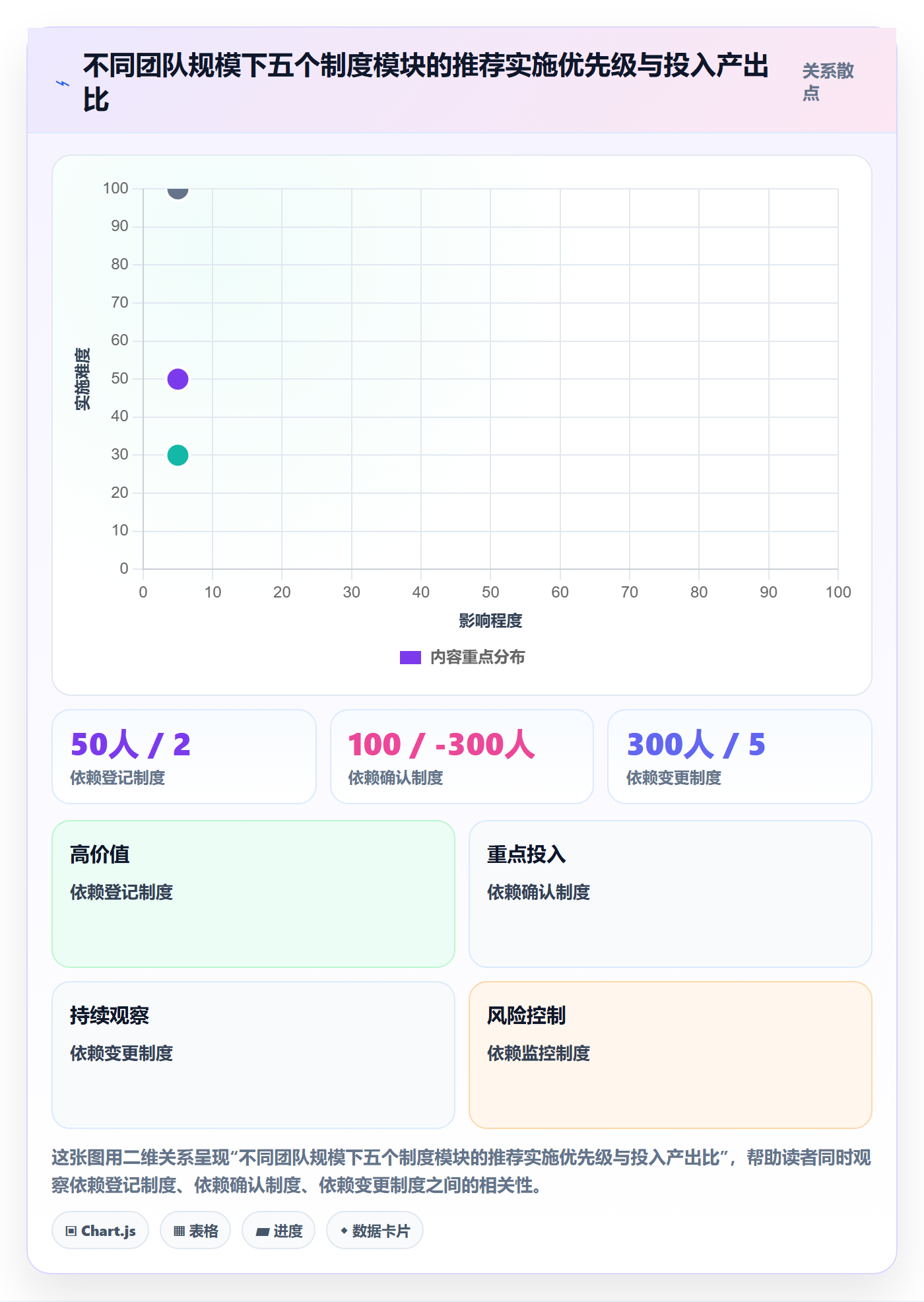Click the lightning bolt icon beside the title
The width and height of the screenshot is (924, 1302).
63,83
